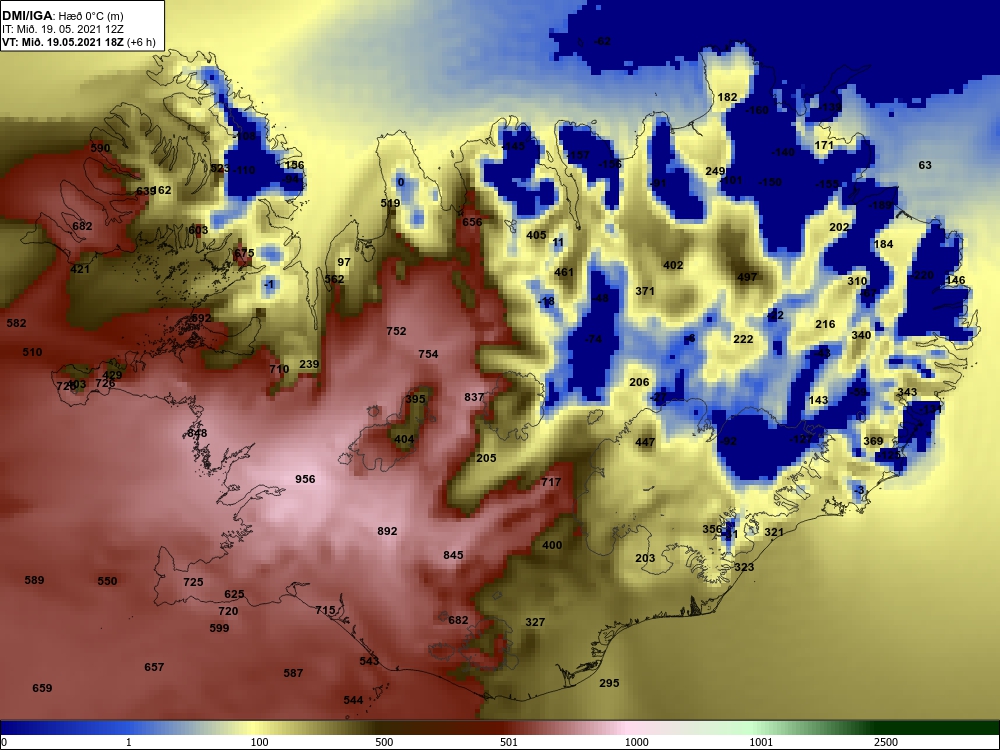Screen dimensions: 1000x750
Task: Select the 395 value label
Action: tap(415, 399)
